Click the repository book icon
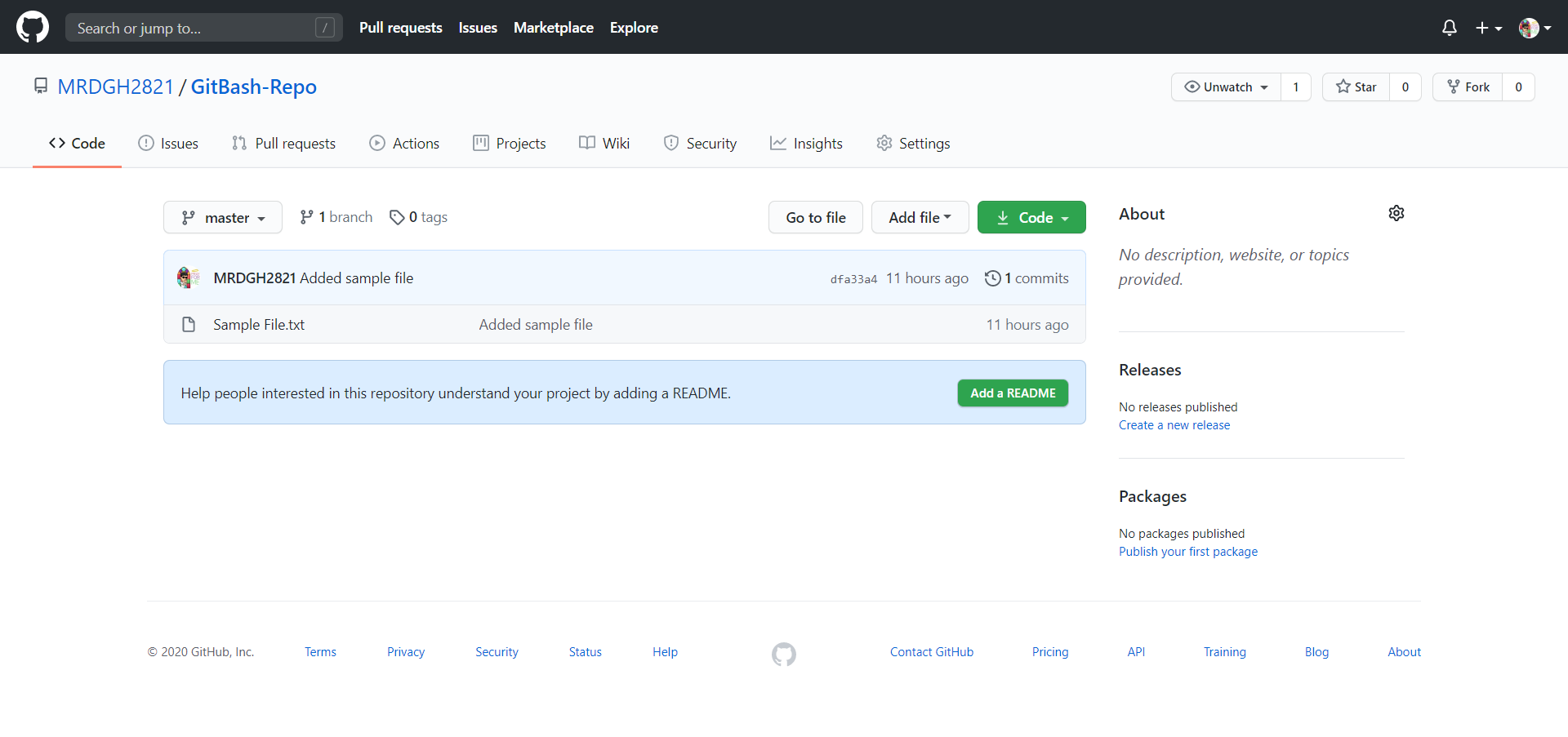Image resolution: width=1568 pixels, height=737 pixels. point(41,86)
